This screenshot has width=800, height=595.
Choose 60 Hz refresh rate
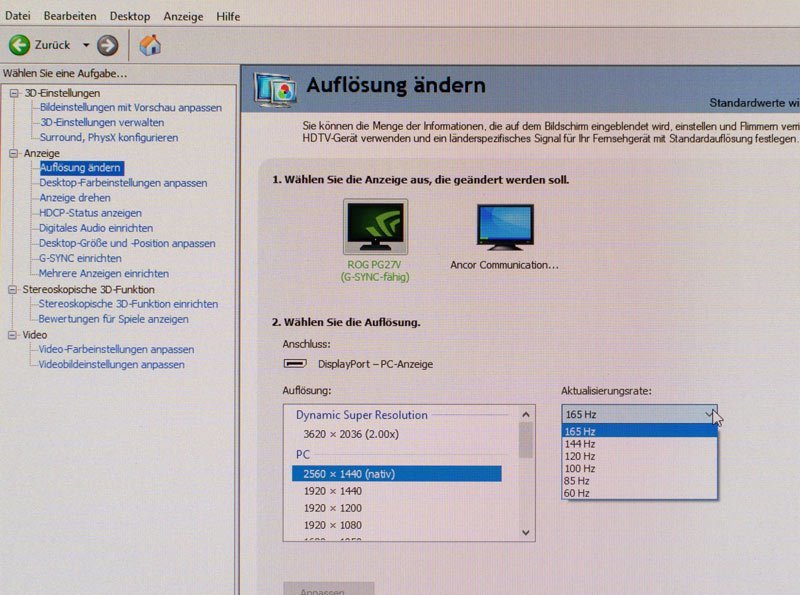coord(639,493)
